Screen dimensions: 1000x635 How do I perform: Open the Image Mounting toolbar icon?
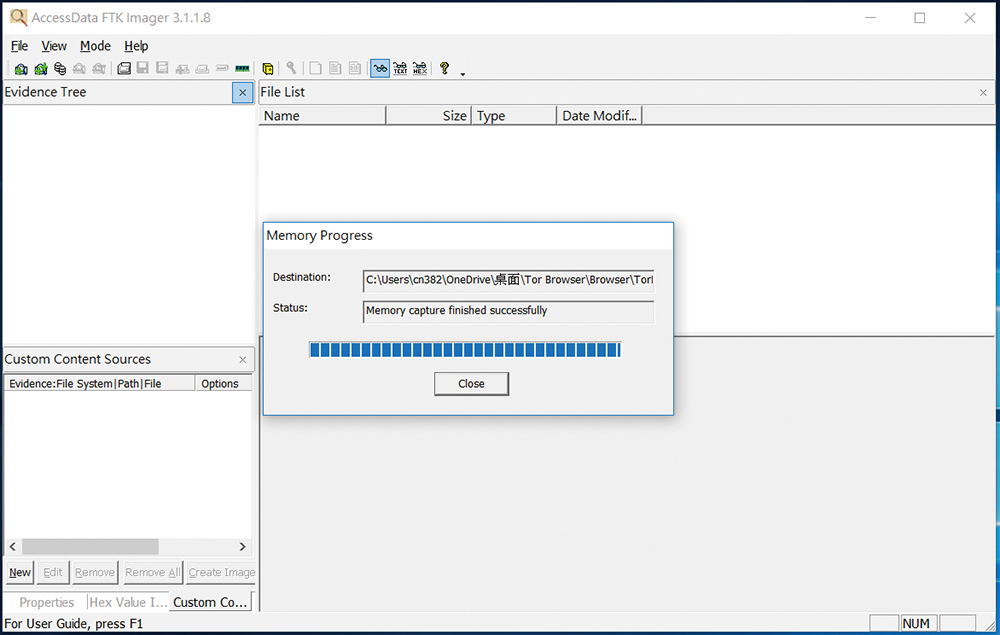pos(60,68)
